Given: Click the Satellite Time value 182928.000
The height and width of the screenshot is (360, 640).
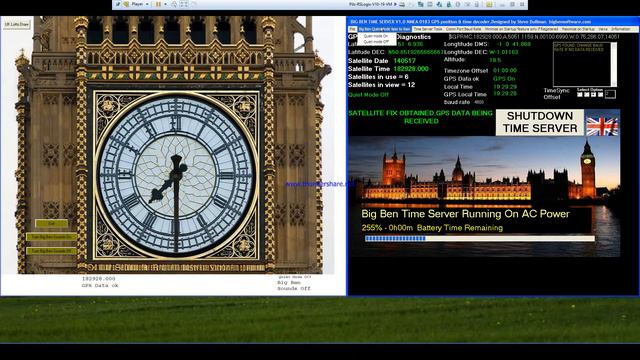Looking at the screenshot, I should click(411, 69).
